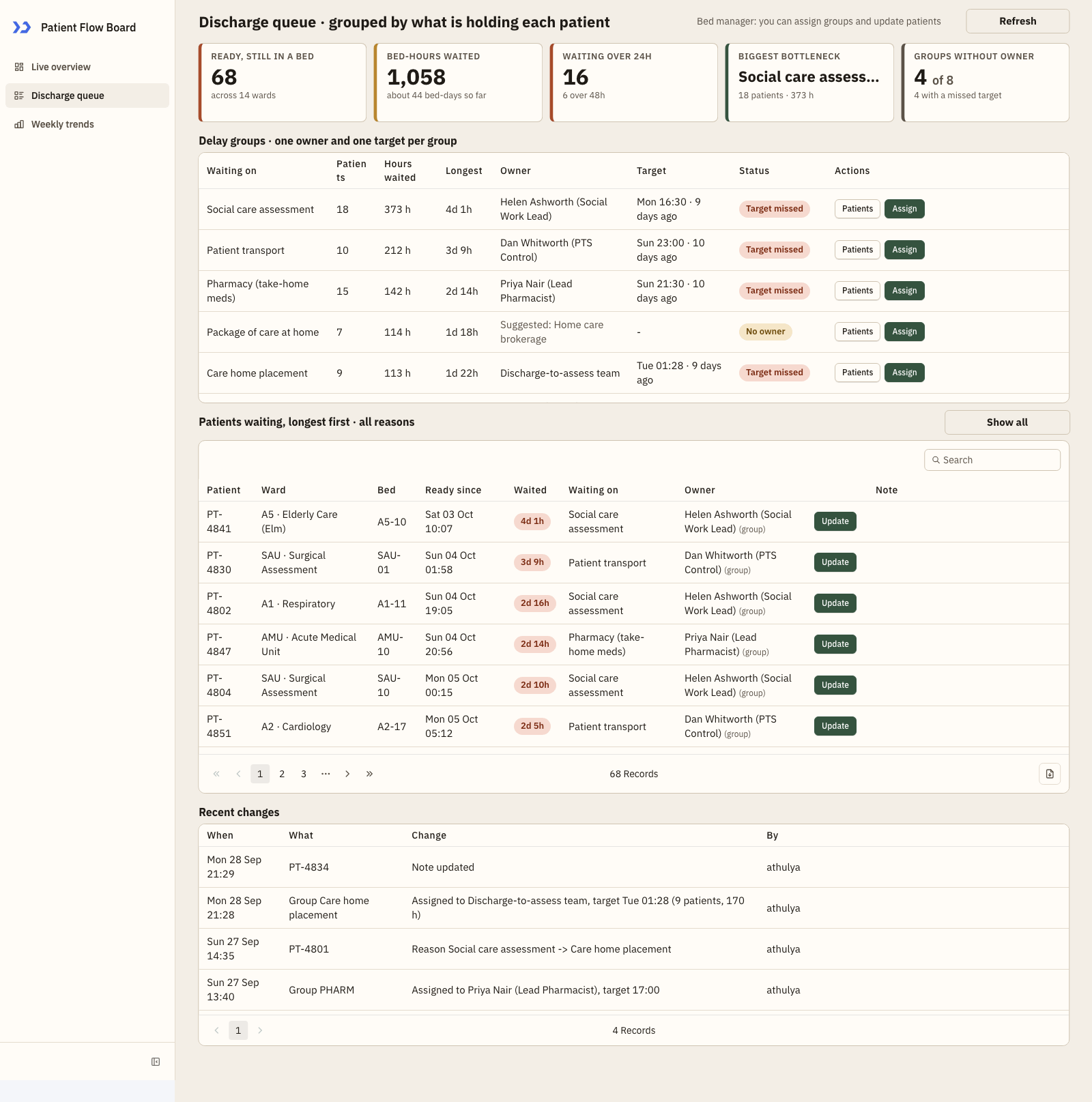
Task: Click the Show all button
Action: point(1007,422)
